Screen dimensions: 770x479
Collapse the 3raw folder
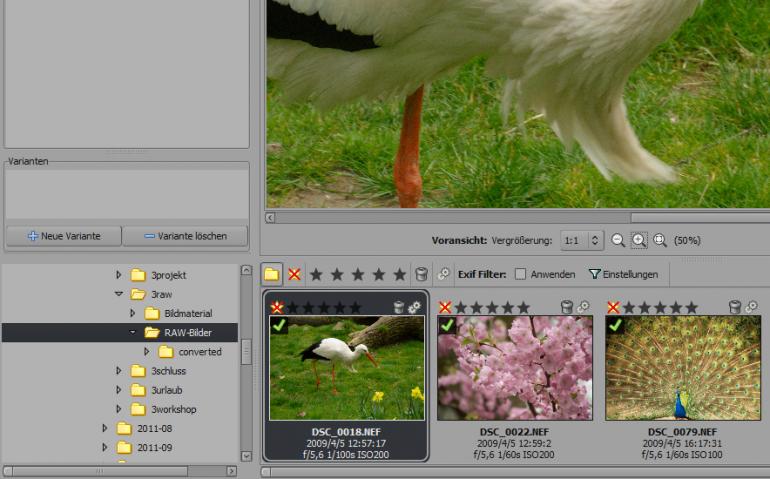coord(118,294)
